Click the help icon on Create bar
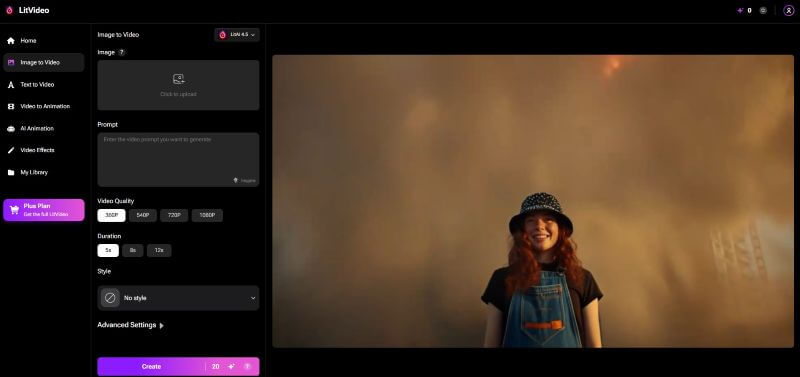 click(x=247, y=366)
